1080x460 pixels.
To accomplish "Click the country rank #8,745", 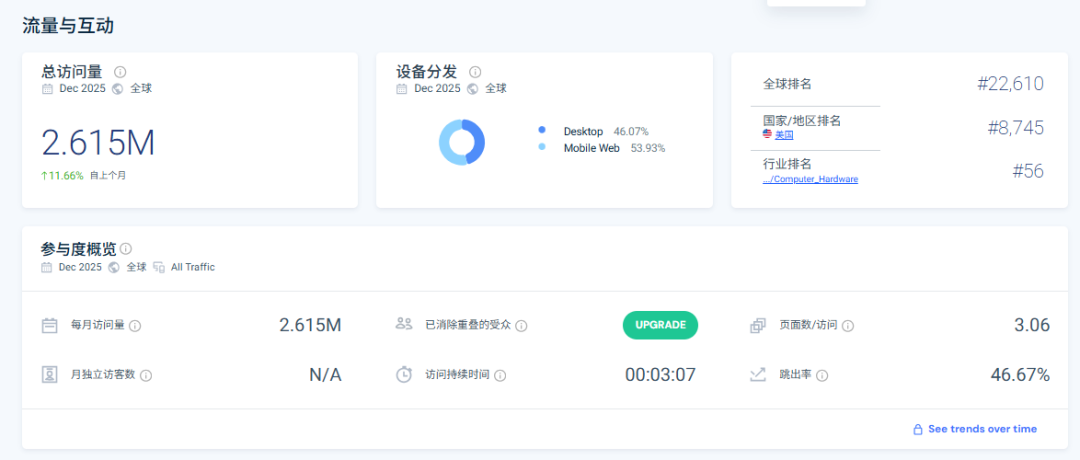I will point(1015,128).
